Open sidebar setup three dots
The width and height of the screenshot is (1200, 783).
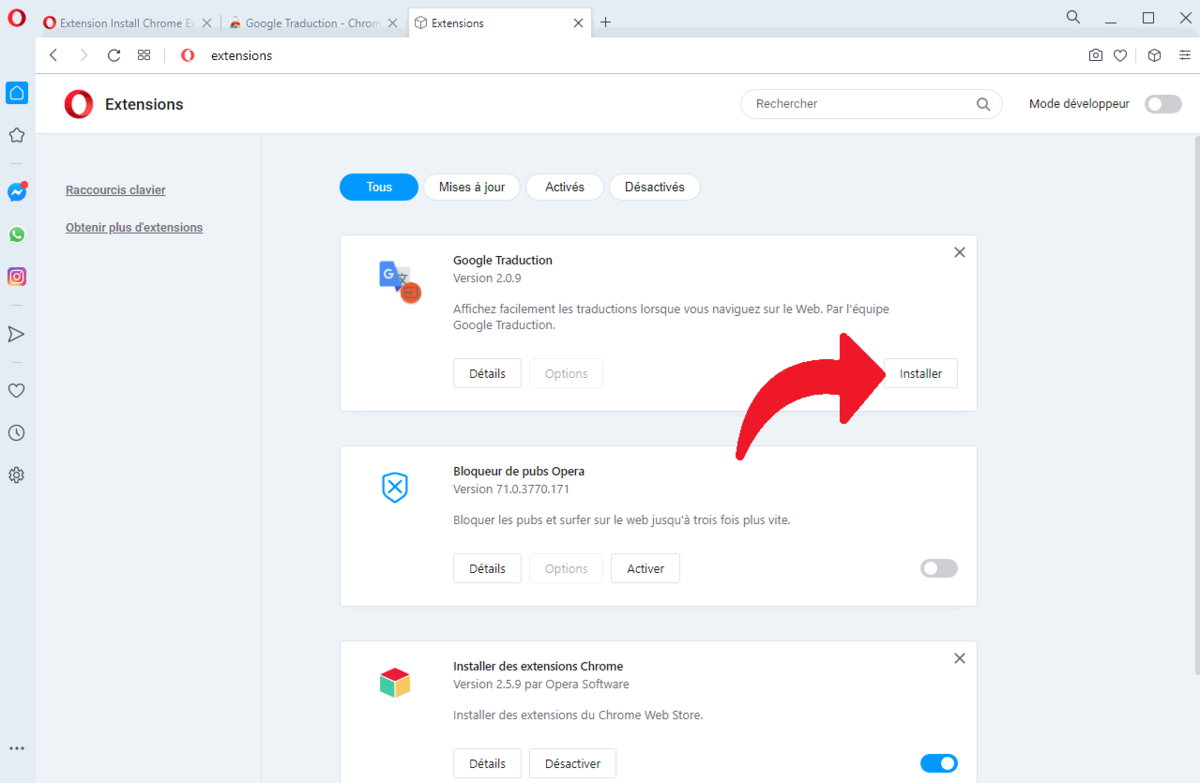pos(17,748)
